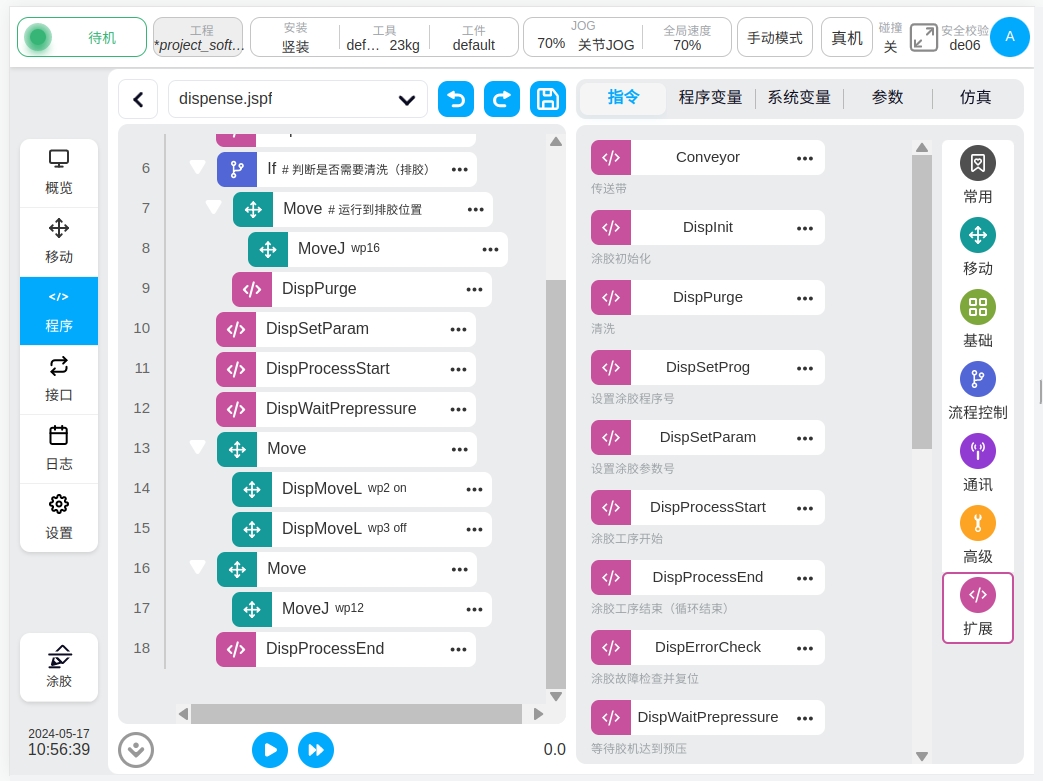Toggle the 手动模式 mode button
Screen dimensions: 1043x781
click(774, 38)
